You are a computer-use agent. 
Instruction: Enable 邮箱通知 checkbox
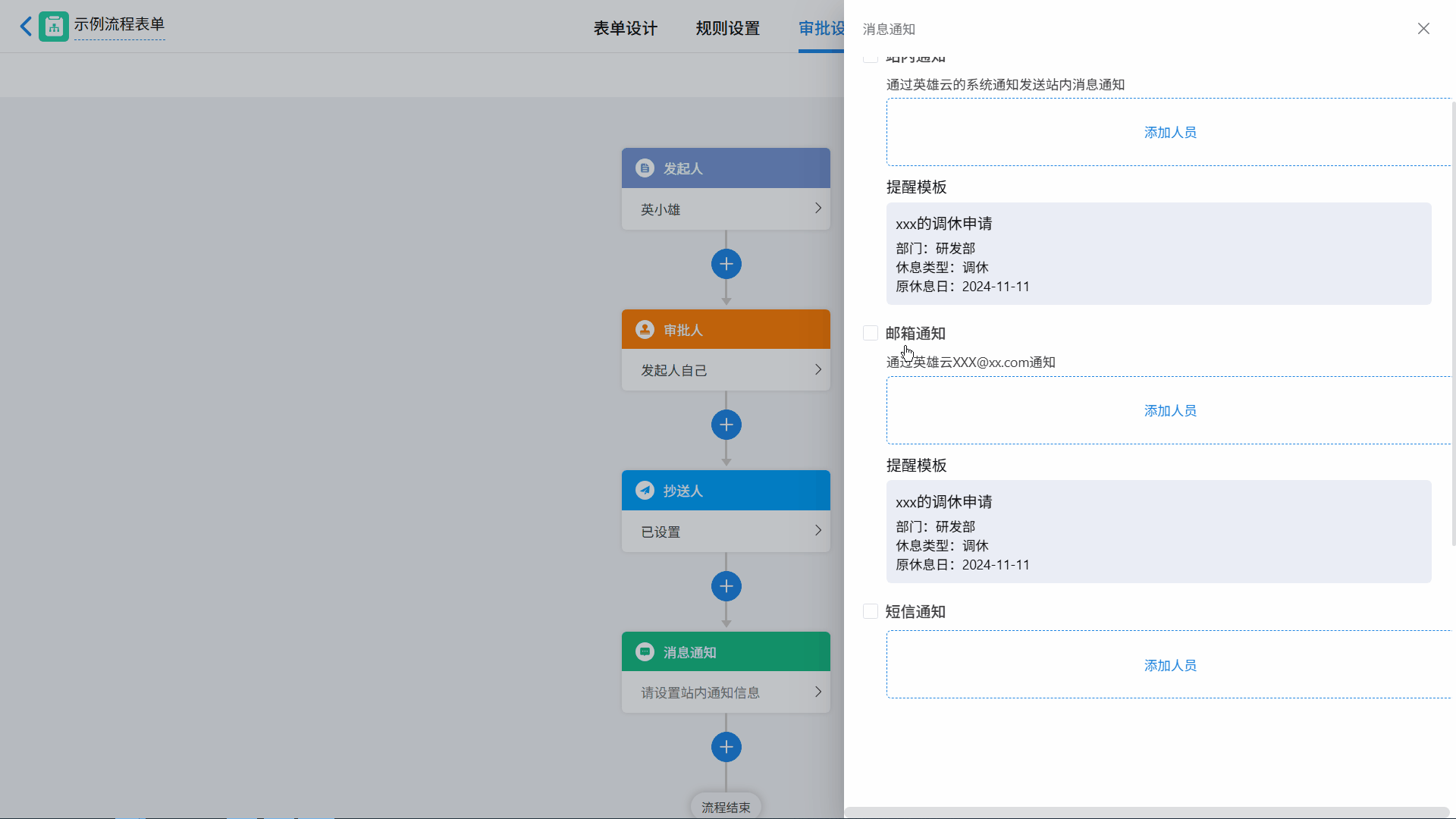click(871, 333)
